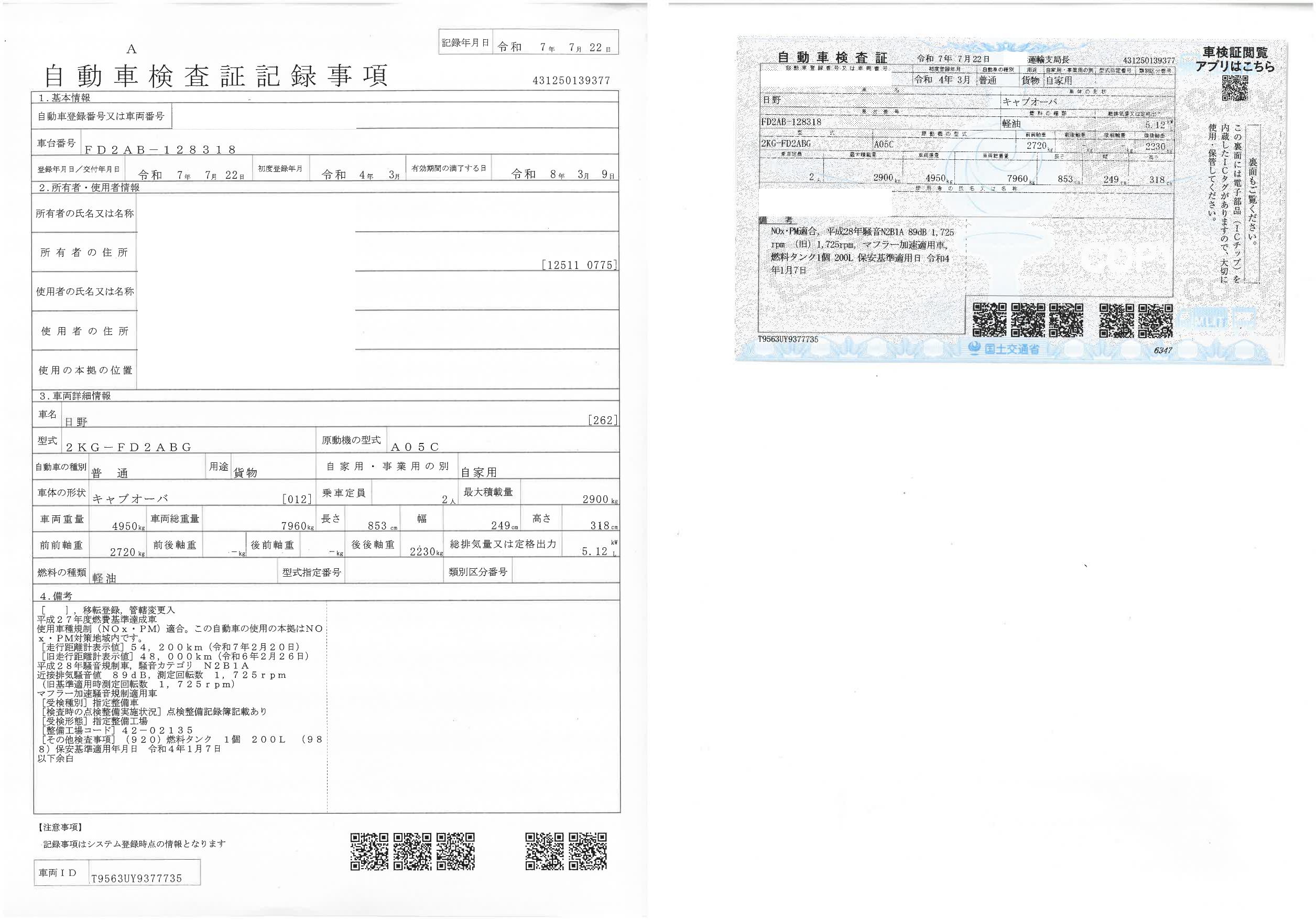Select section heading 2.所有者・使用者情報
Viewport: 1316px width, 920px height.
tap(89, 188)
